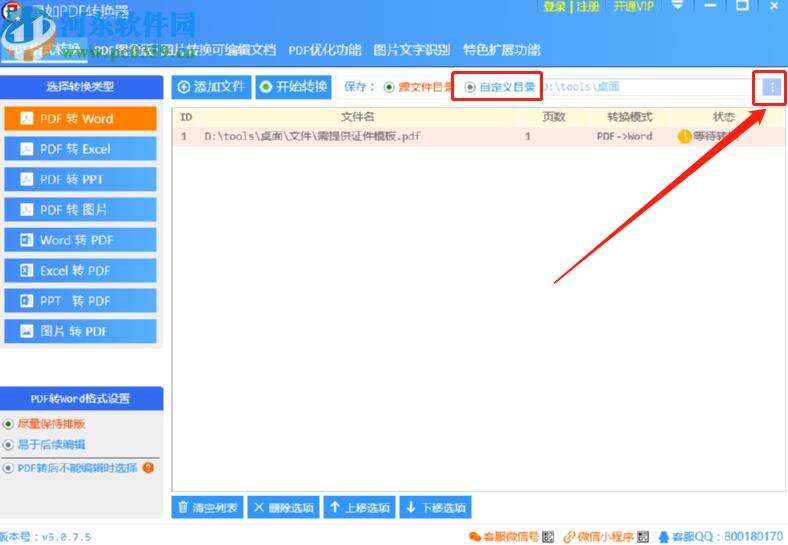Open 开通VIP link
The image size is (788, 545).
[x=633, y=7]
